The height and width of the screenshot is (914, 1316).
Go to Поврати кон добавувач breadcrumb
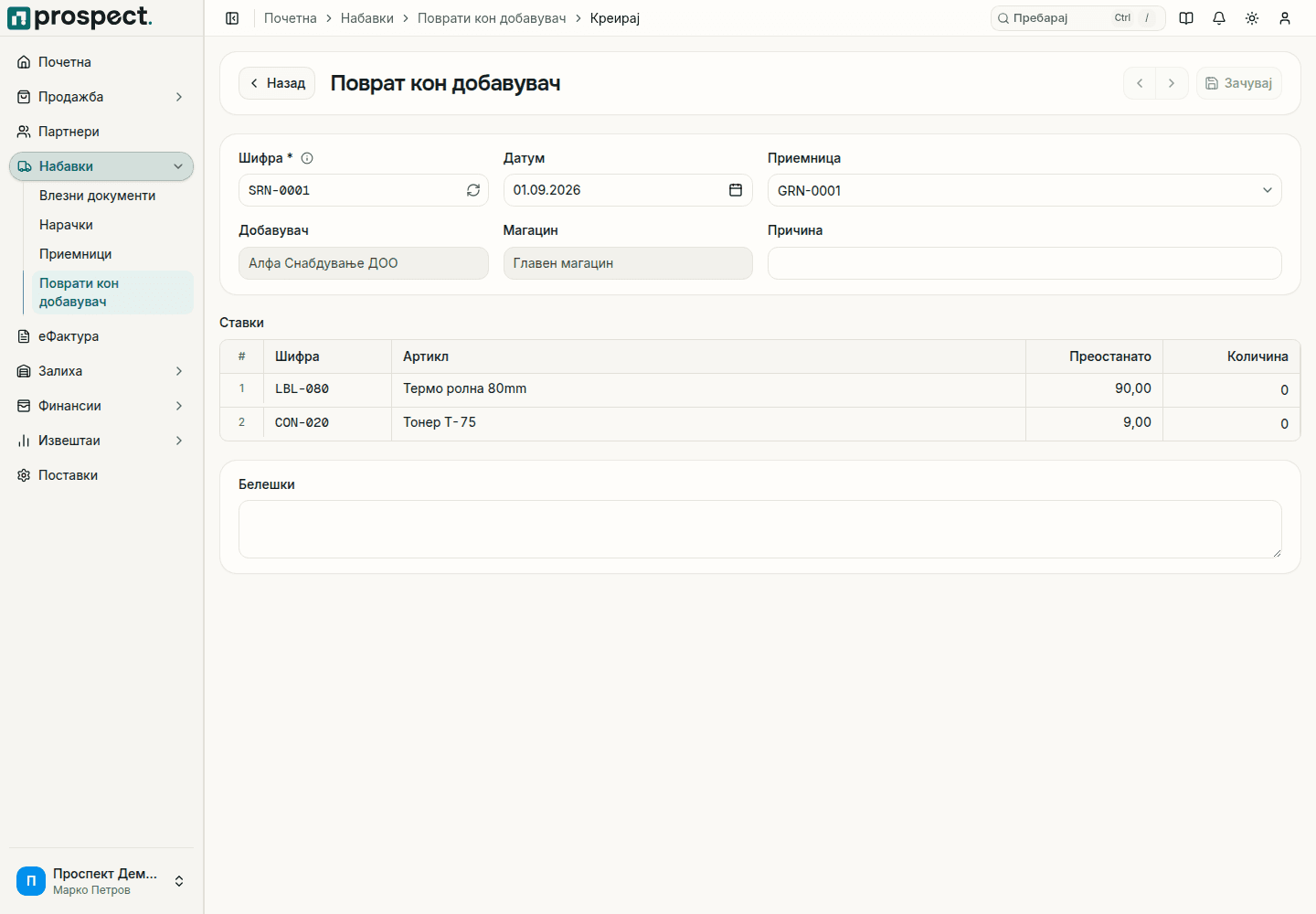pyautogui.click(x=492, y=18)
